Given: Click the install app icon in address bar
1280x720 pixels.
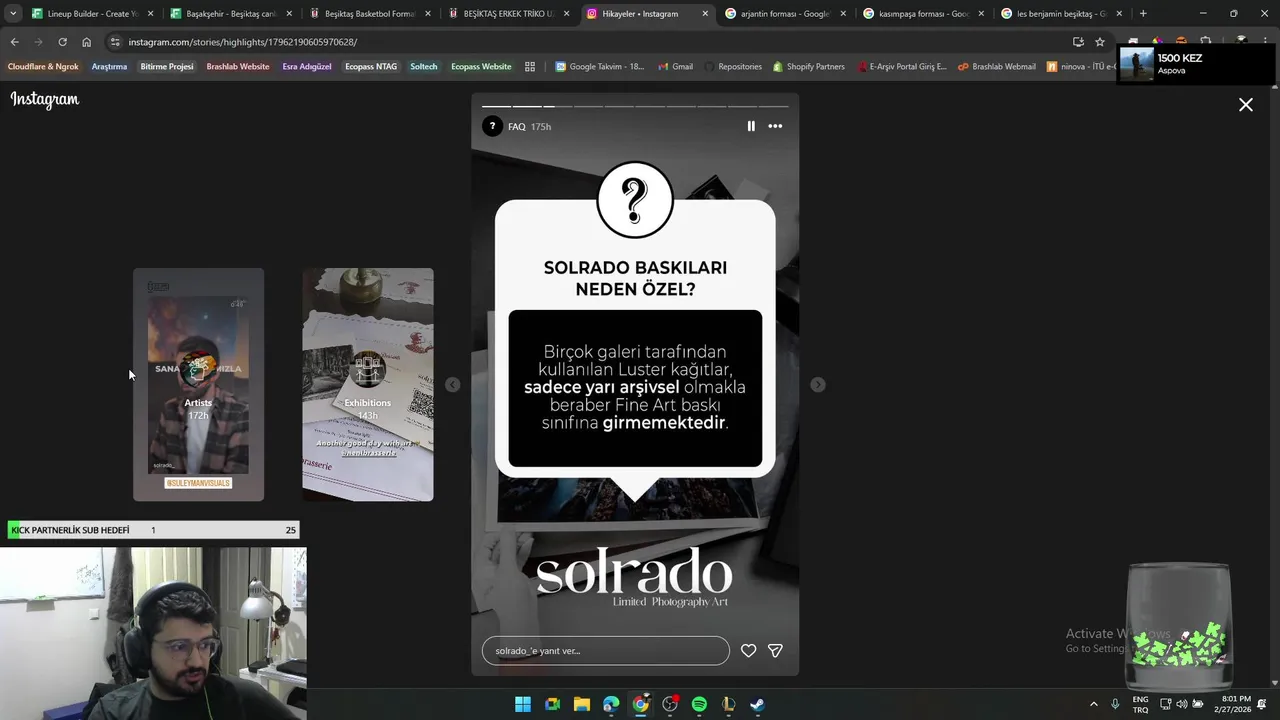Looking at the screenshot, I should coord(1078,42).
